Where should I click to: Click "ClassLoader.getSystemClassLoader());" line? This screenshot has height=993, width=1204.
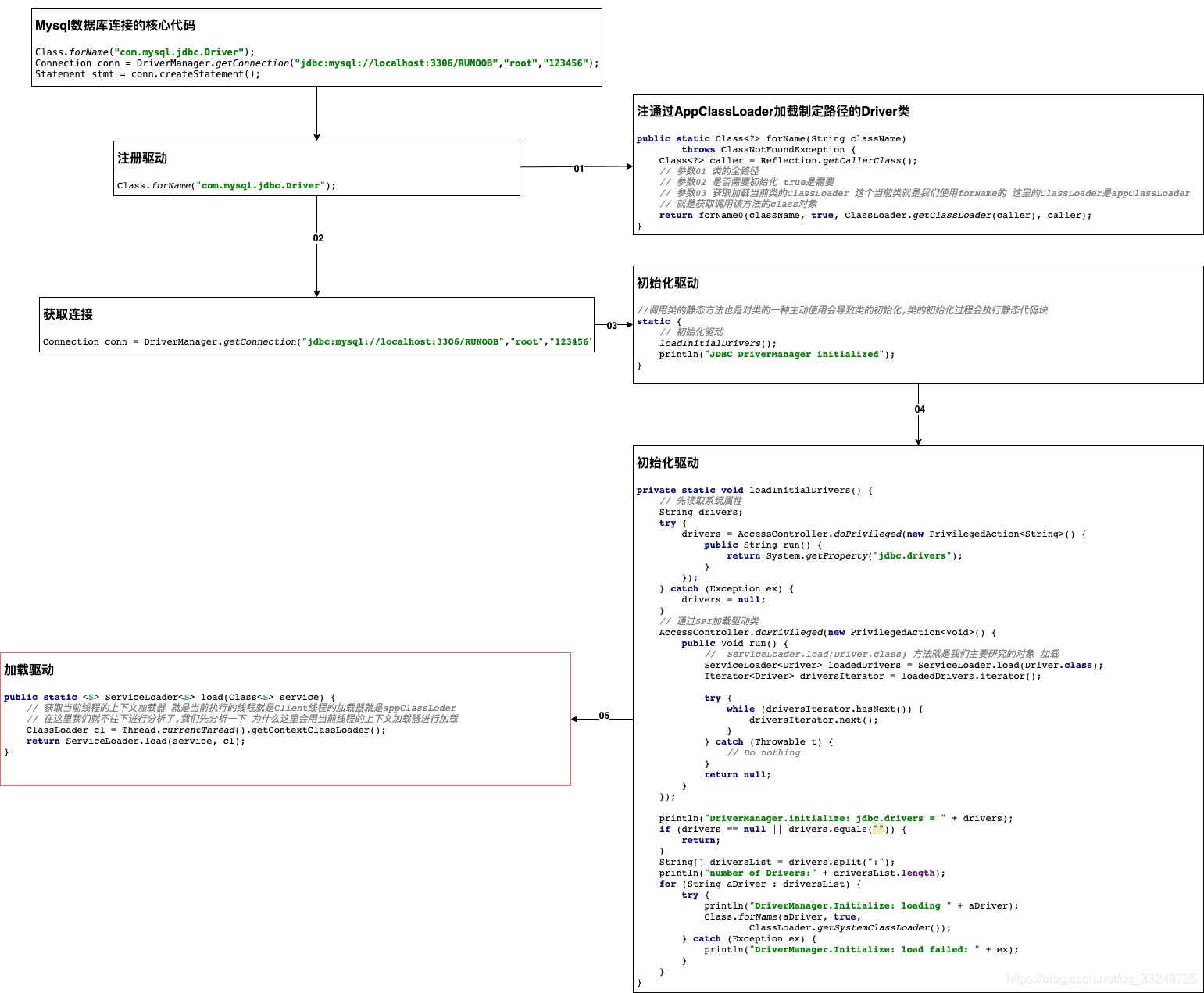pos(850,927)
